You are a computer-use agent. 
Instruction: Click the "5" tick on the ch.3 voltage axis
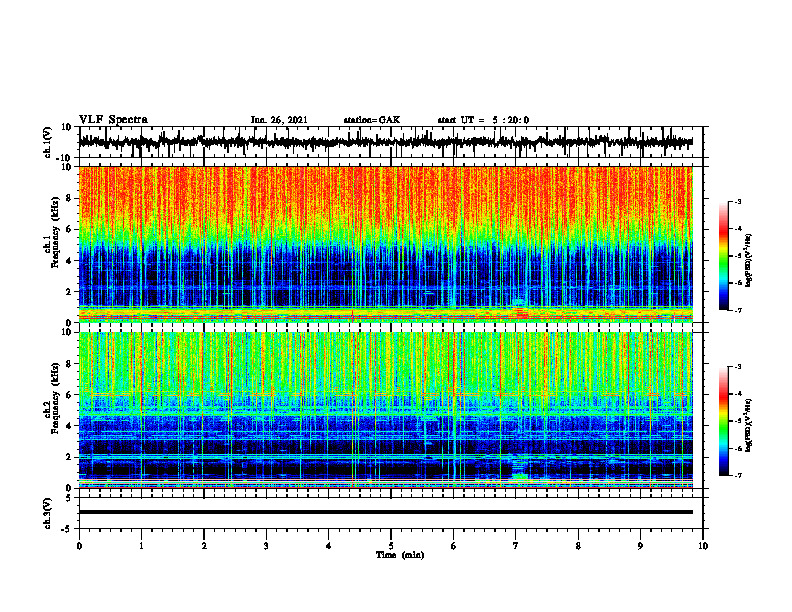(69, 498)
